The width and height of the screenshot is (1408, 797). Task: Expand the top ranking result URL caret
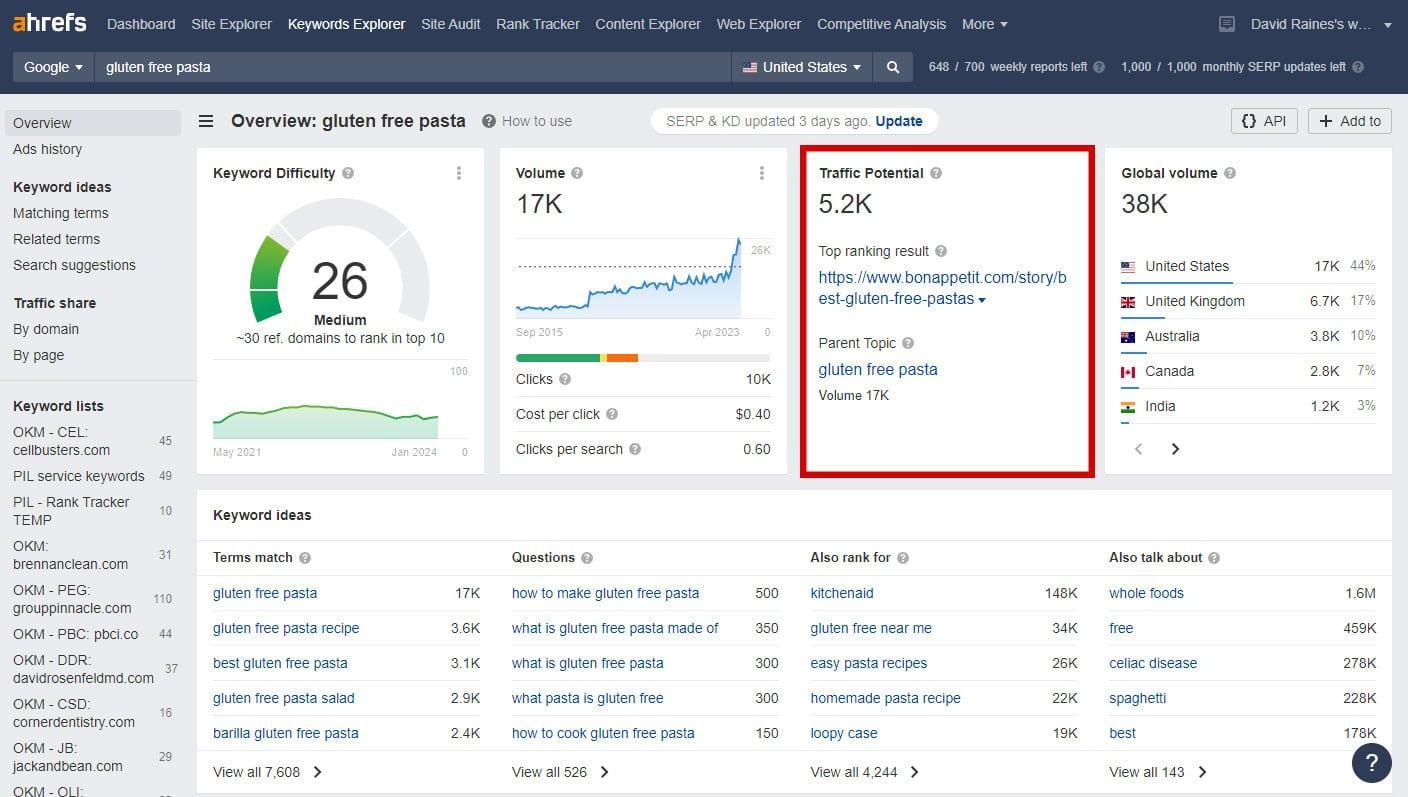[x=982, y=300]
